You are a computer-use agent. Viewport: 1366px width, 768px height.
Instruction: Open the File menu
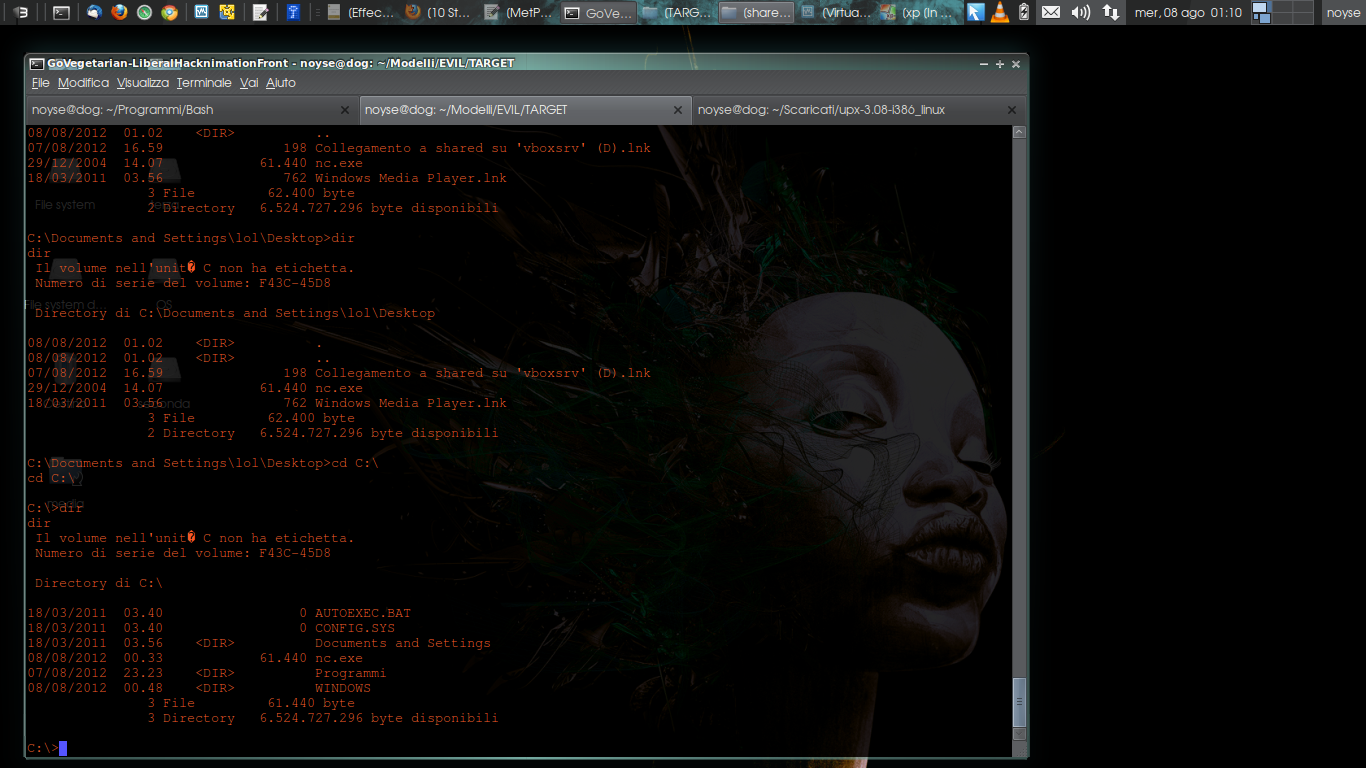40,83
